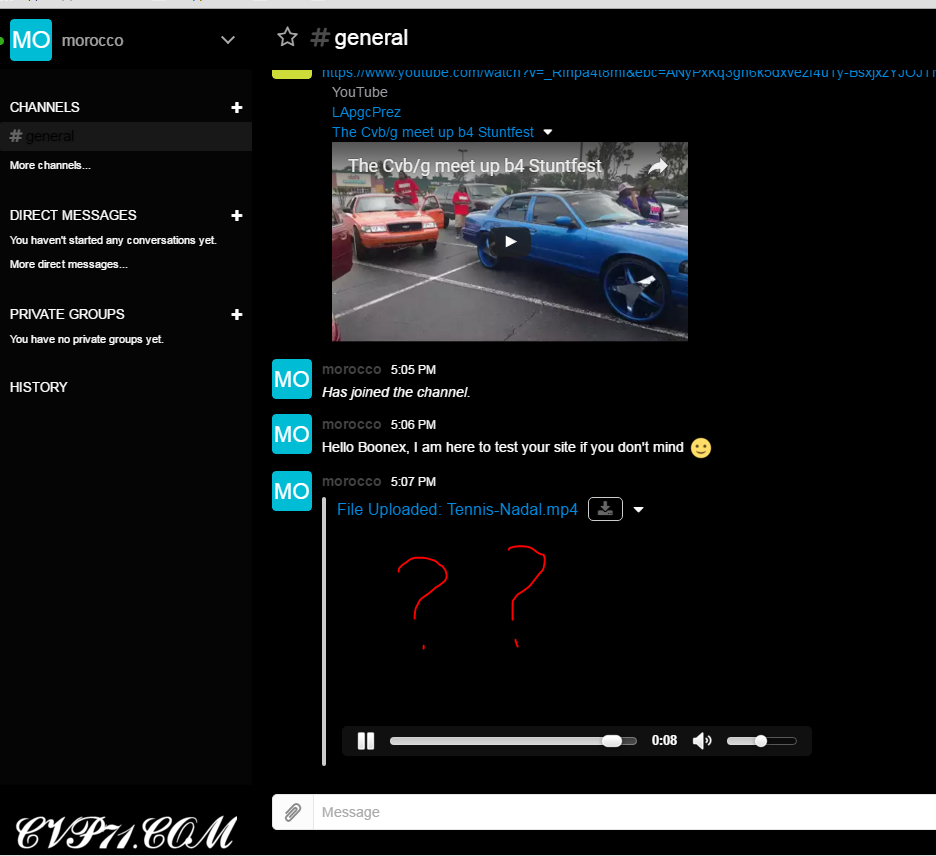Open the History section in sidebar
Viewport: 936px width, 856px height.
point(39,387)
